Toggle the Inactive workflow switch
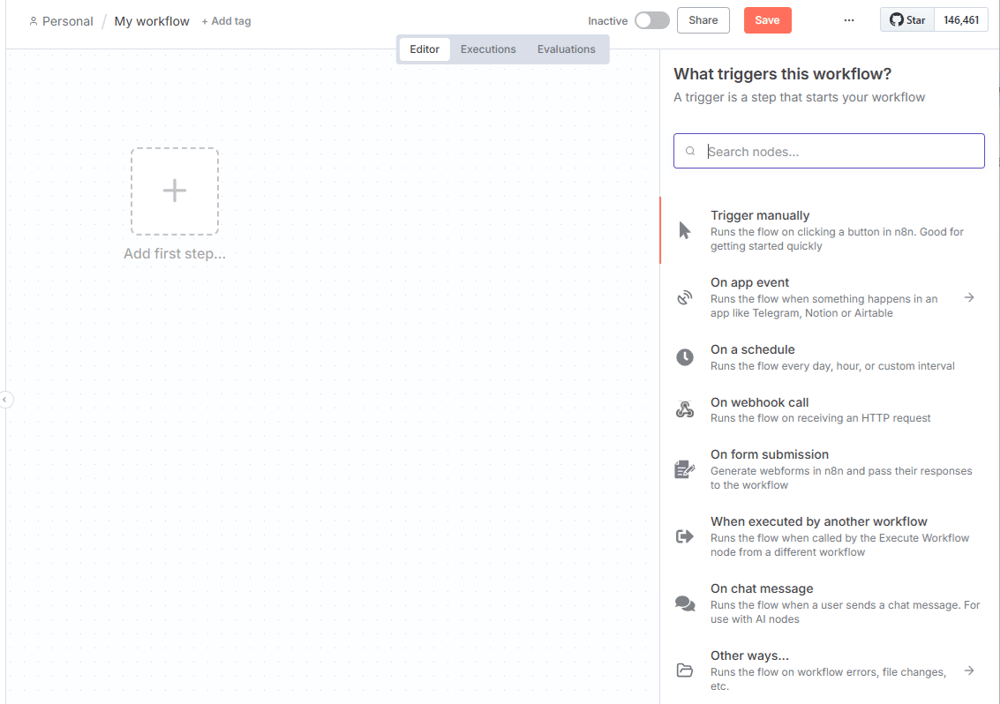The image size is (1000, 704). (x=652, y=20)
